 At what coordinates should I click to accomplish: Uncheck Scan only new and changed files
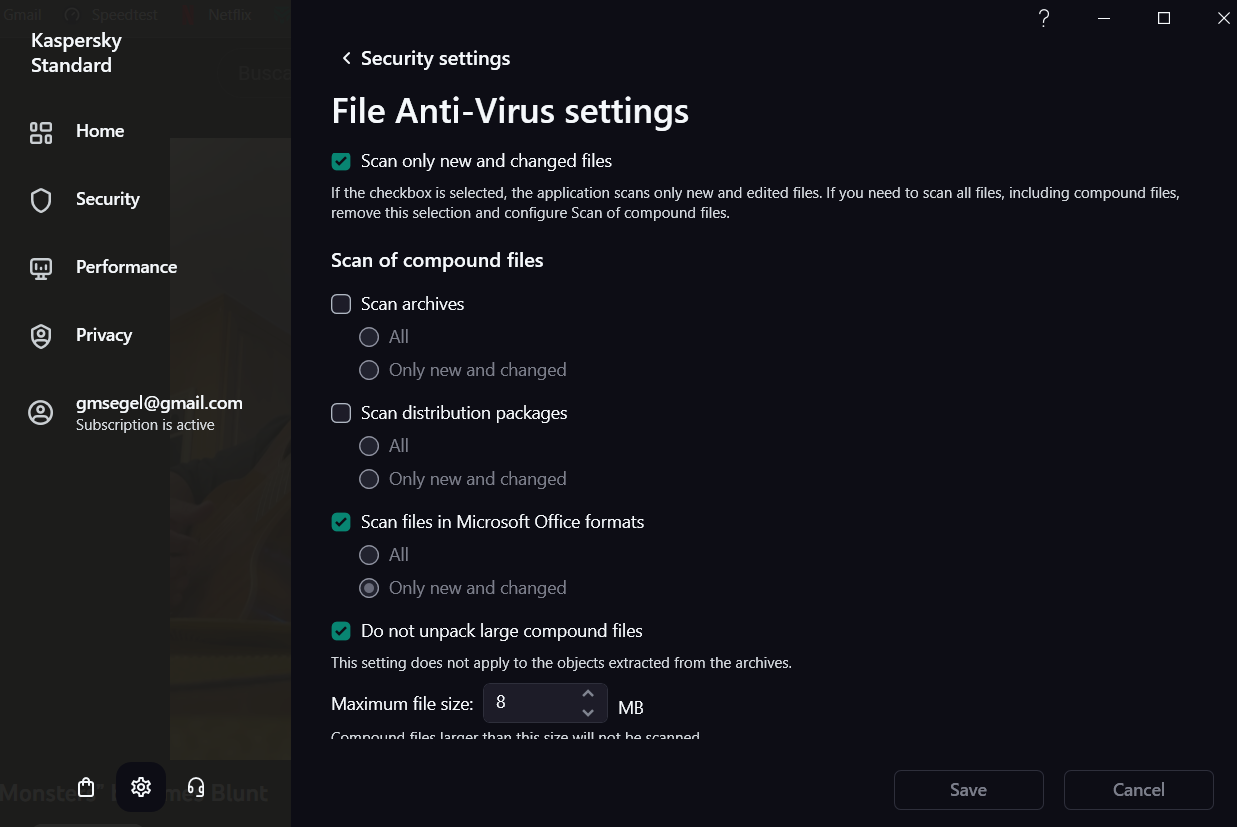pos(341,161)
